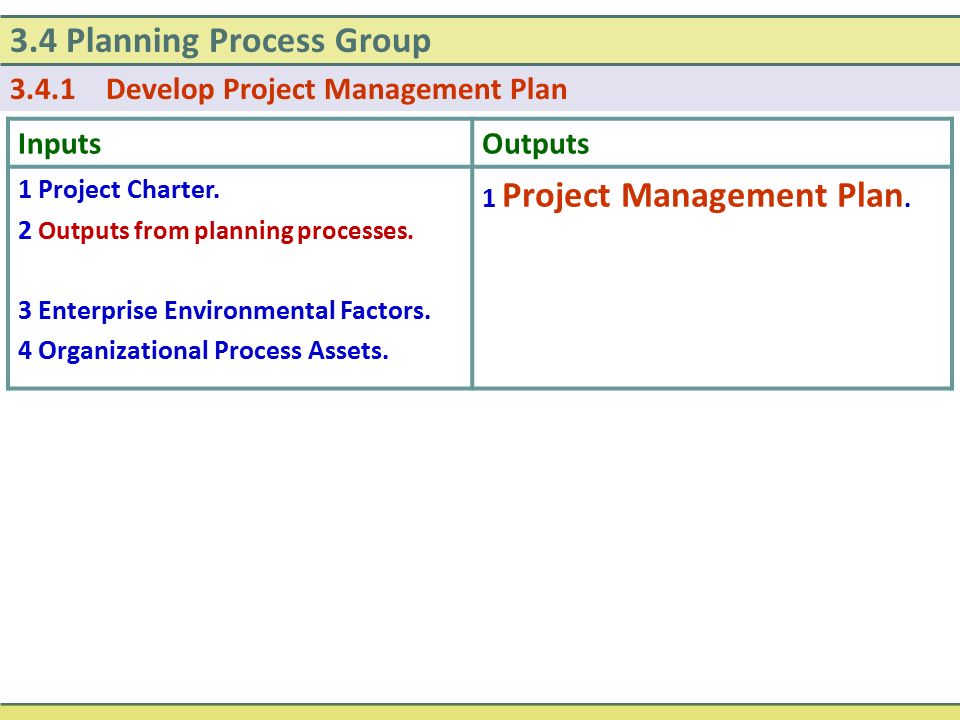Click number 1 before Project Charter

[24, 190]
